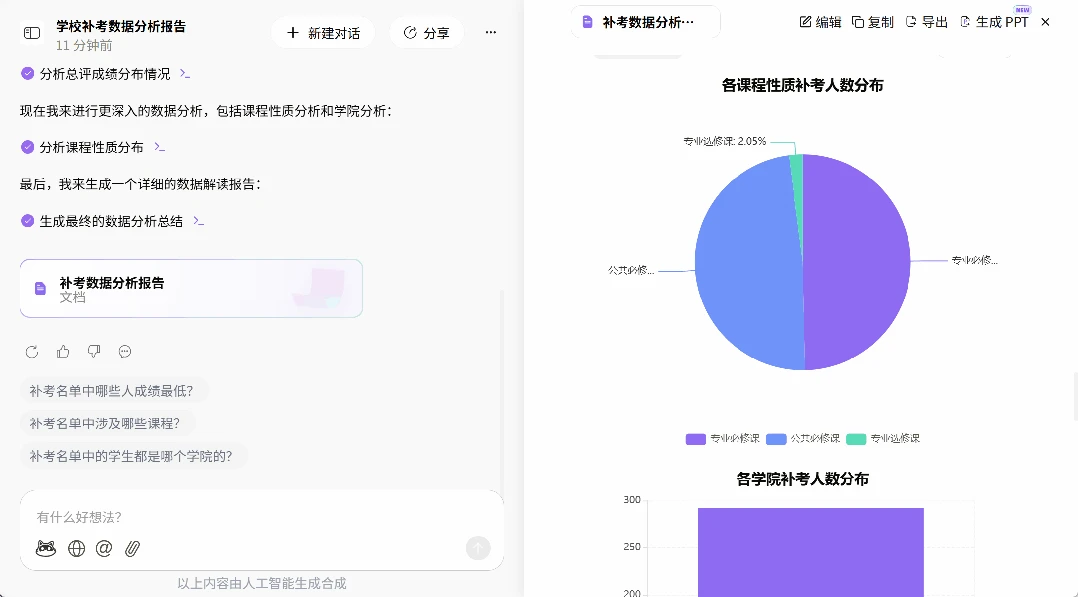Generate slides with 生成 PPT
The width and height of the screenshot is (1078, 597).
994,22
